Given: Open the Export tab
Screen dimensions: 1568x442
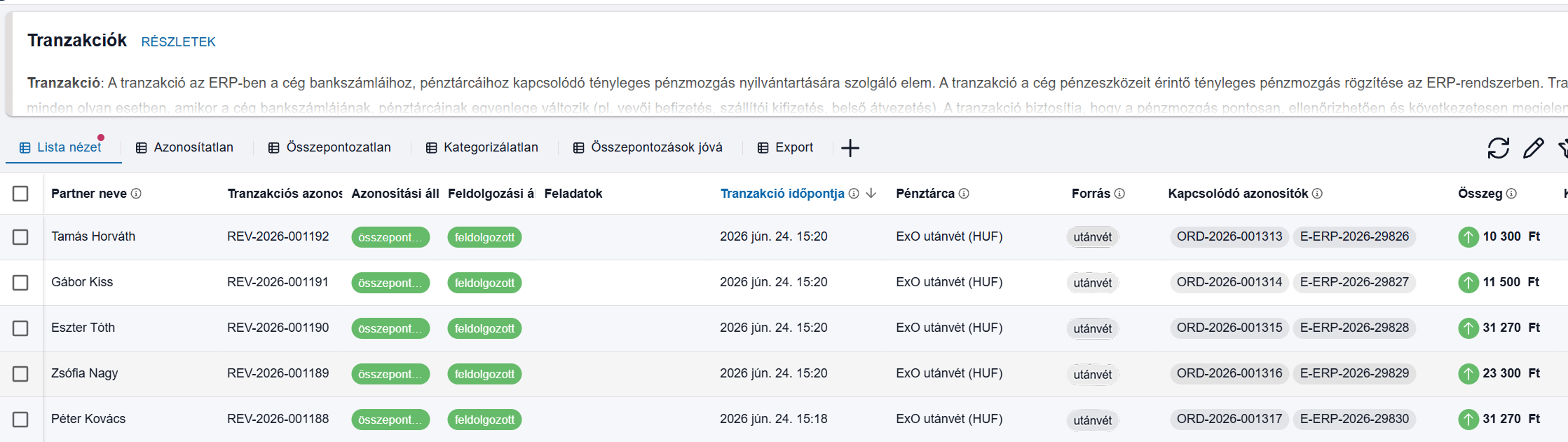Looking at the screenshot, I should [x=785, y=147].
